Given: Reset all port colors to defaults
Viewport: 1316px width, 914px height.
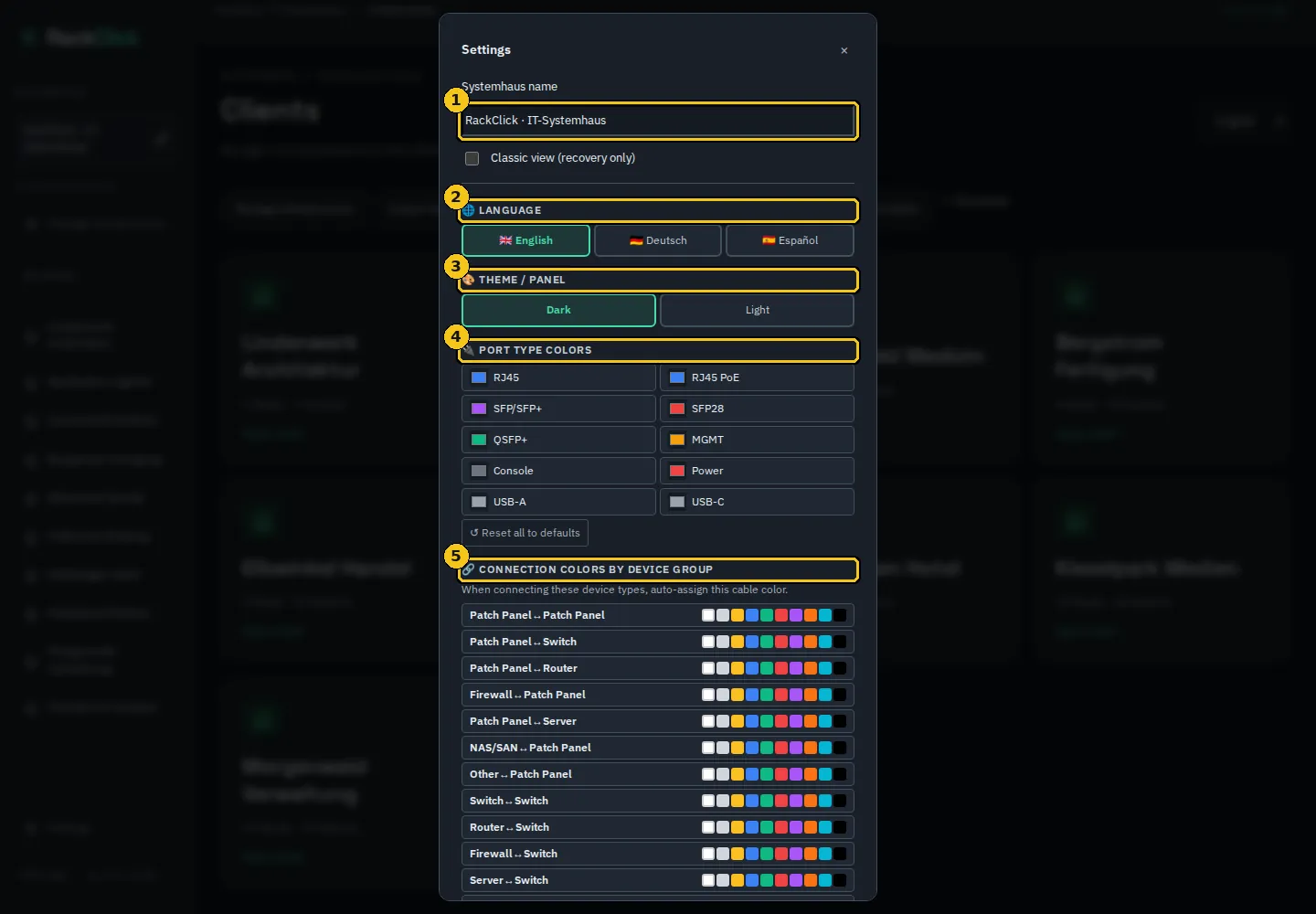Looking at the screenshot, I should pyautogui.click(x=525, y=533).
